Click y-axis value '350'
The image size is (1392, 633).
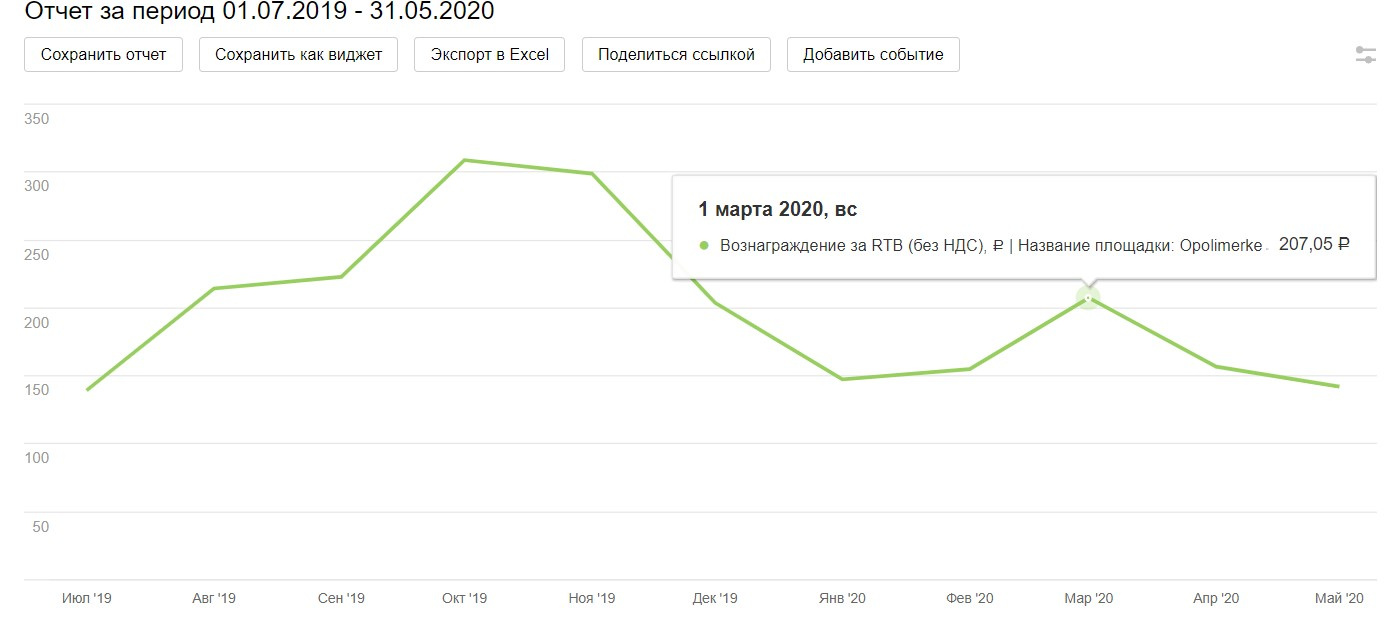[x=36, y=119]
